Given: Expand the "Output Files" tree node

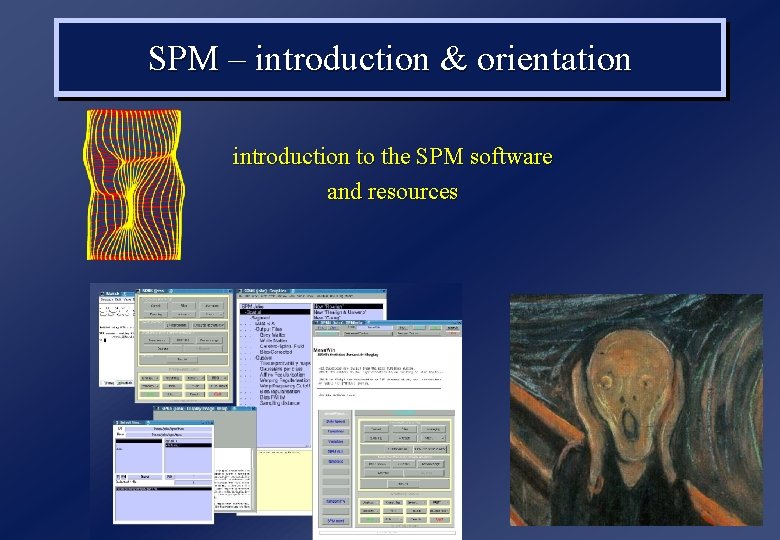Looking at the screenshot, I should pyautogui.click(x=269, y=329).
